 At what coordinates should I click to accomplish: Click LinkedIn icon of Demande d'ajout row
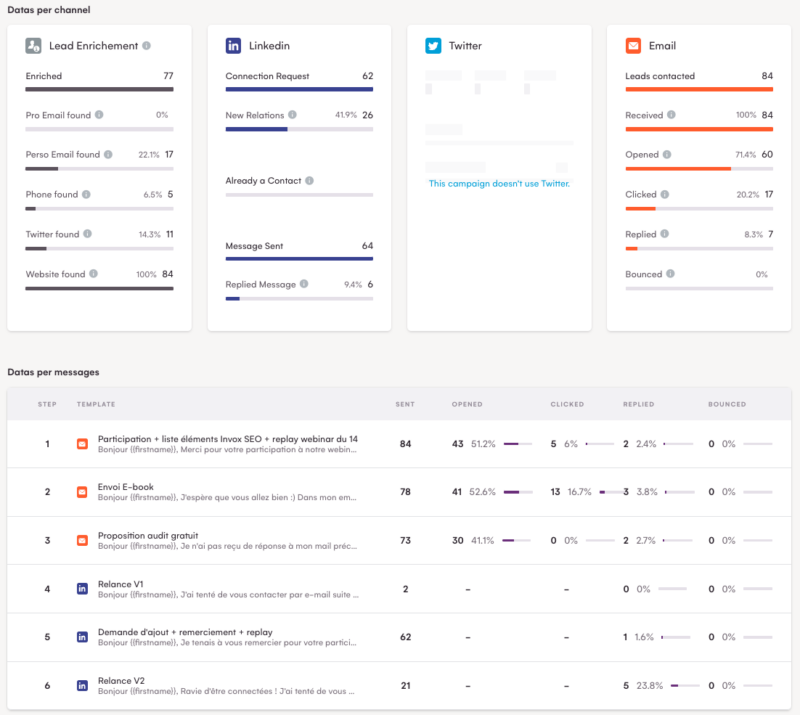click(x=82, y=637)
